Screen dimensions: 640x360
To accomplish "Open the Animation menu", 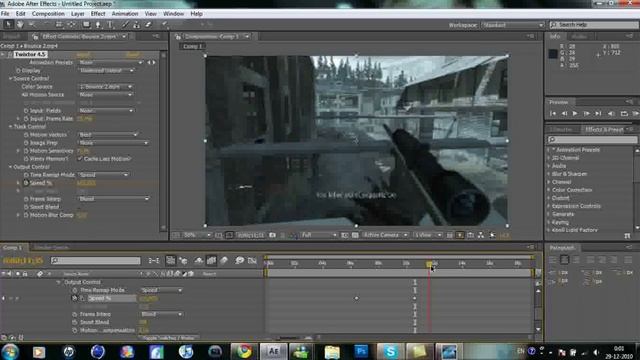I will pos(125,13).
